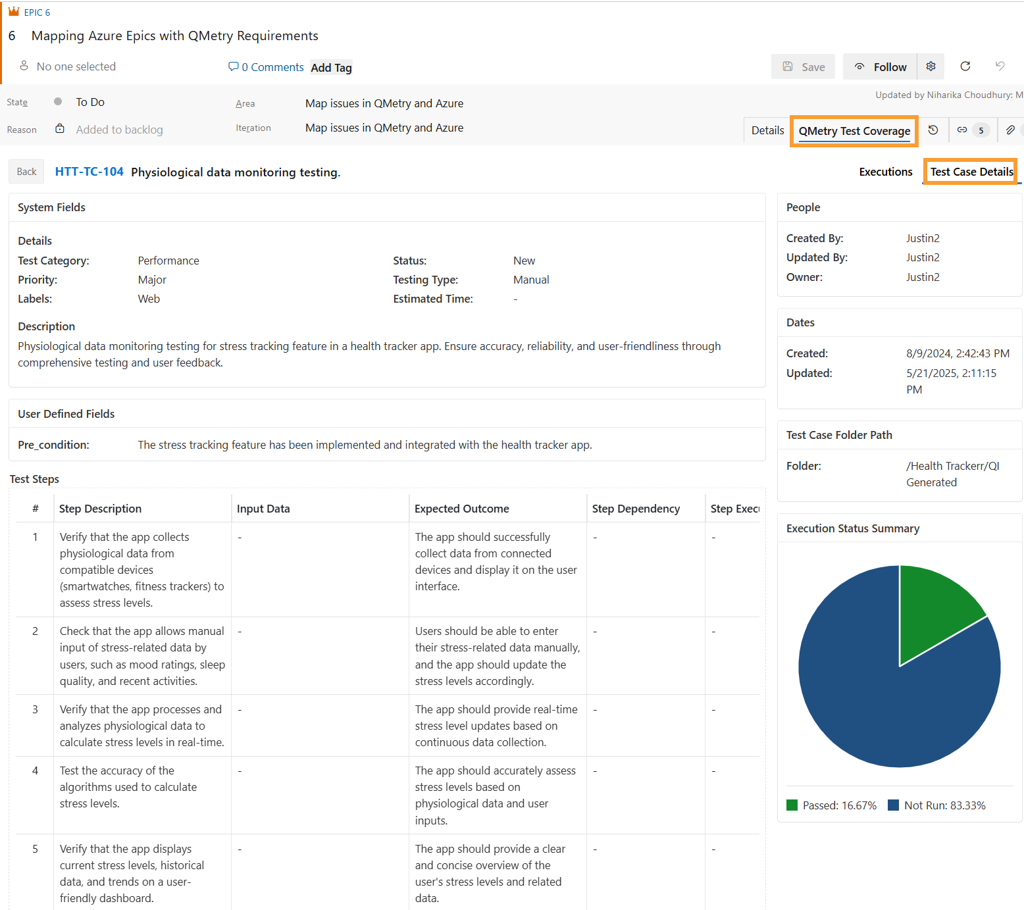Image resolution: width=1024 pixels, height=910 pixels.
Task: Click the HTT-TC-104 test case link
Action: [89, 171]
